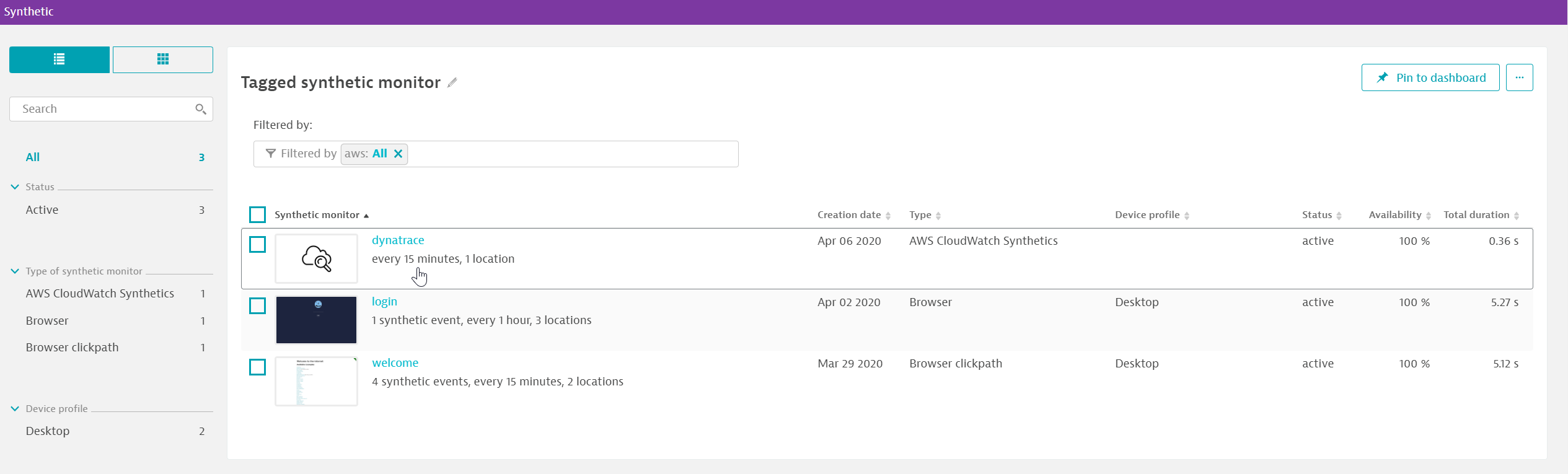Sort by Device profile column
Image resolution: width=1568 pixels, height=474 pixels.
click(1152, 215)
